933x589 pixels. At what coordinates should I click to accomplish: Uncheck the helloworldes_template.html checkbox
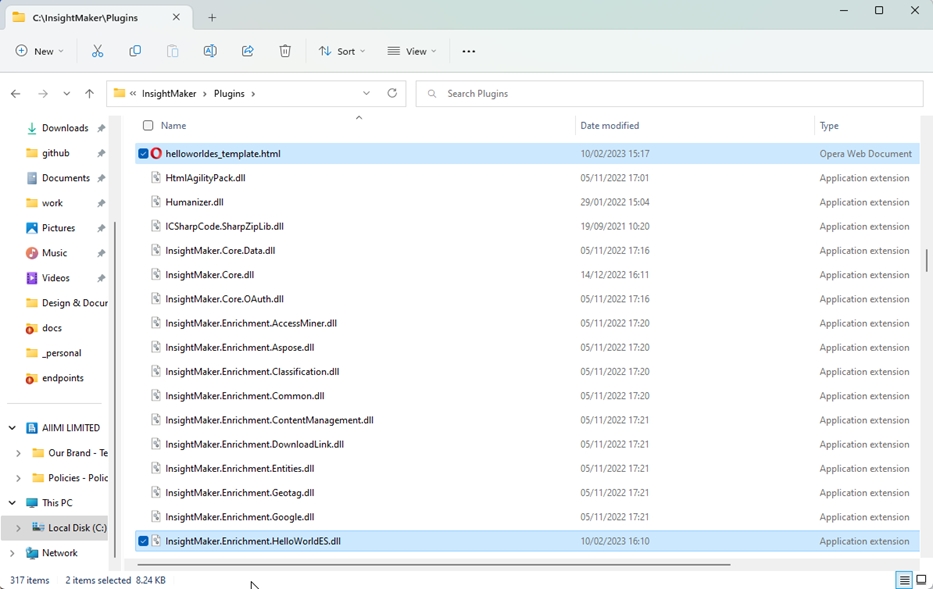(144, 154)
